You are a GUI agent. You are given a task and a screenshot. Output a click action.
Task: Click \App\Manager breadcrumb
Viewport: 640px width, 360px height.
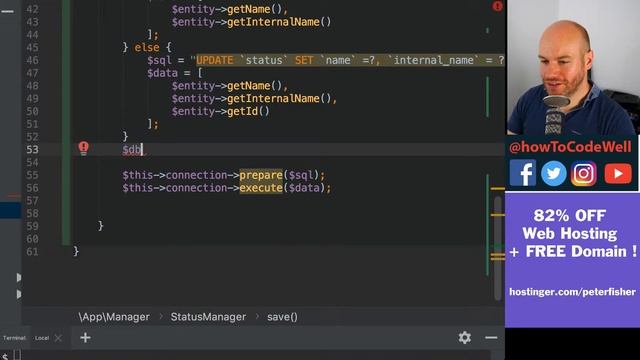click(114, 317)
